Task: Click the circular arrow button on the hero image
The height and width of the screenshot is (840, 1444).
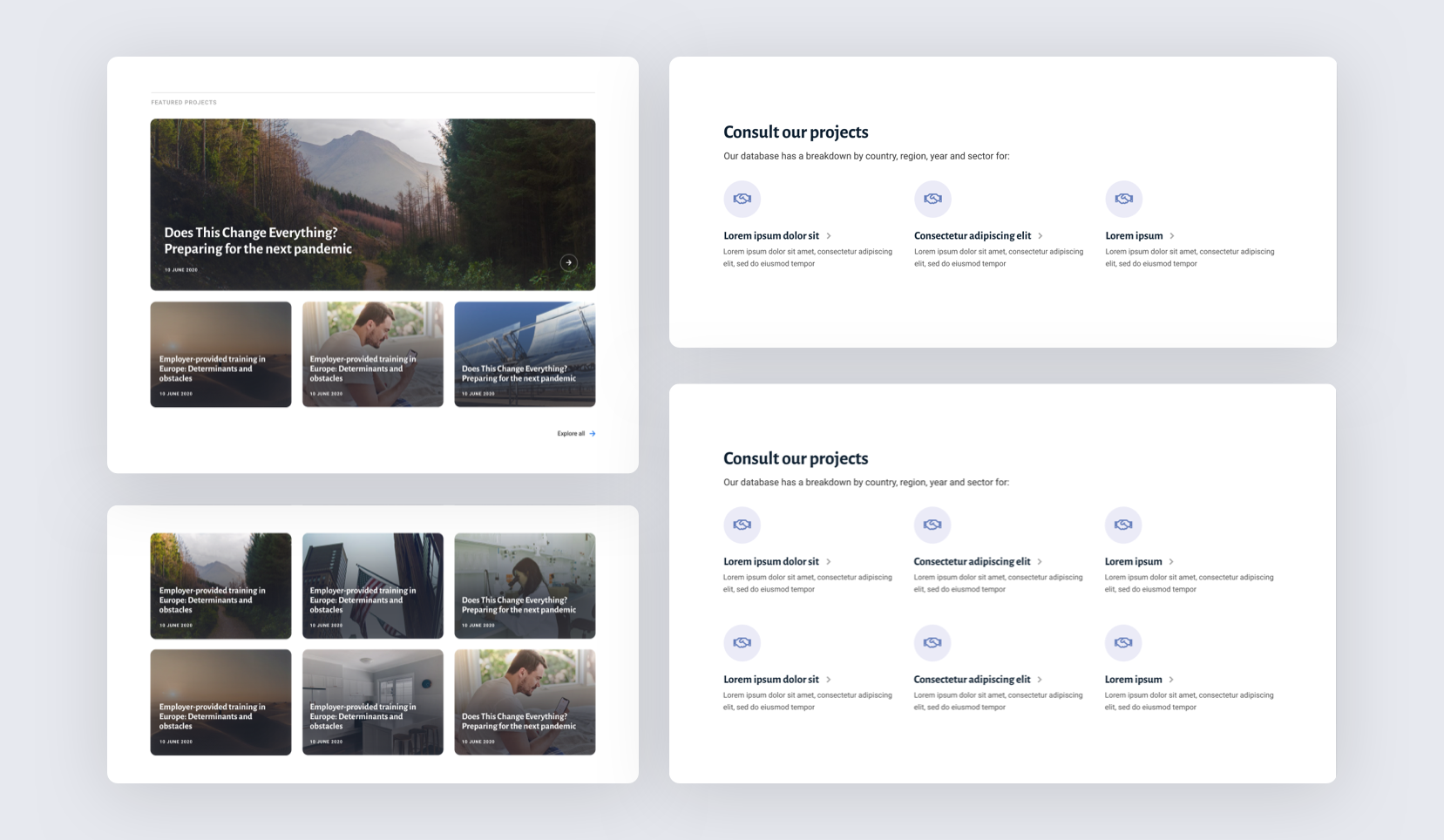Action: click(x=568, y=262)
